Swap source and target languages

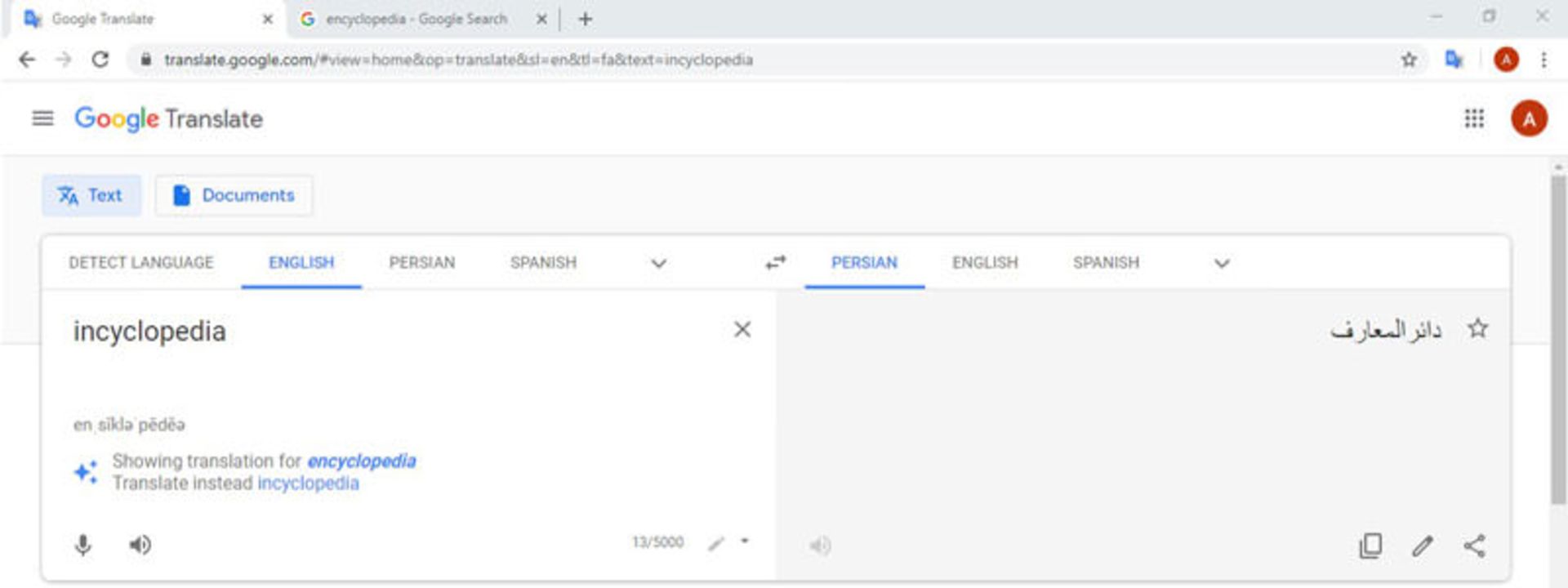click(775, 263)
